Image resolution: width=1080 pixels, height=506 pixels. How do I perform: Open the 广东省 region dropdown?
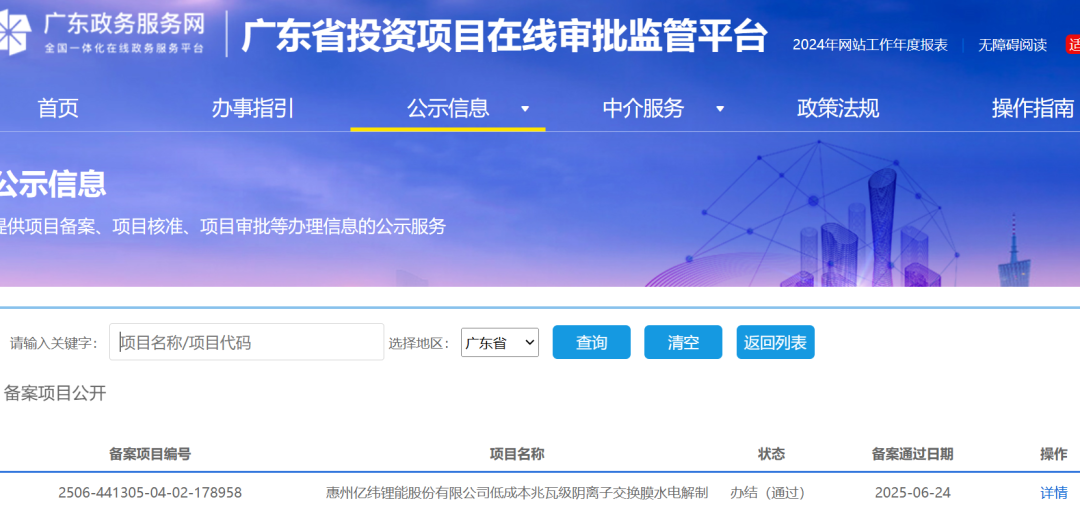(x=499, y=342)
